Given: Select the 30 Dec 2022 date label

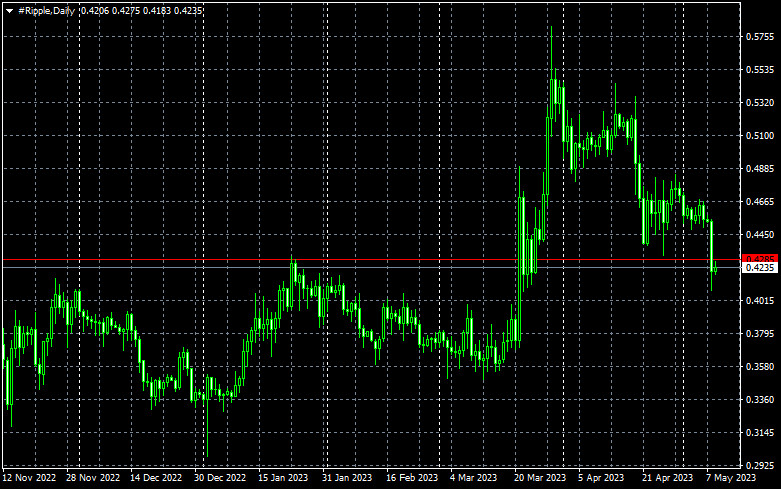Looking at the screenshot, I should coord(220,478).
